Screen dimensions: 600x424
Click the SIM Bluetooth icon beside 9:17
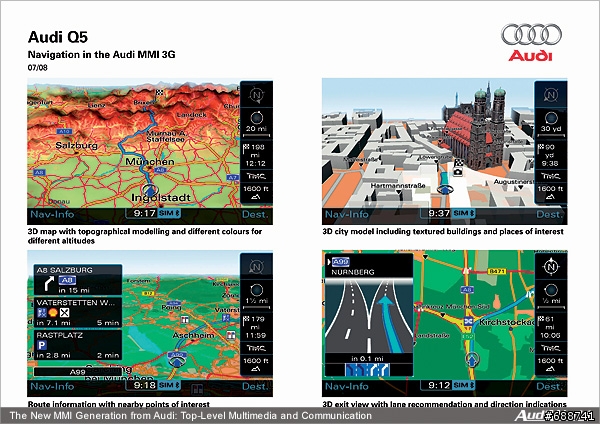pyautogui.click(x=169, y=213)
